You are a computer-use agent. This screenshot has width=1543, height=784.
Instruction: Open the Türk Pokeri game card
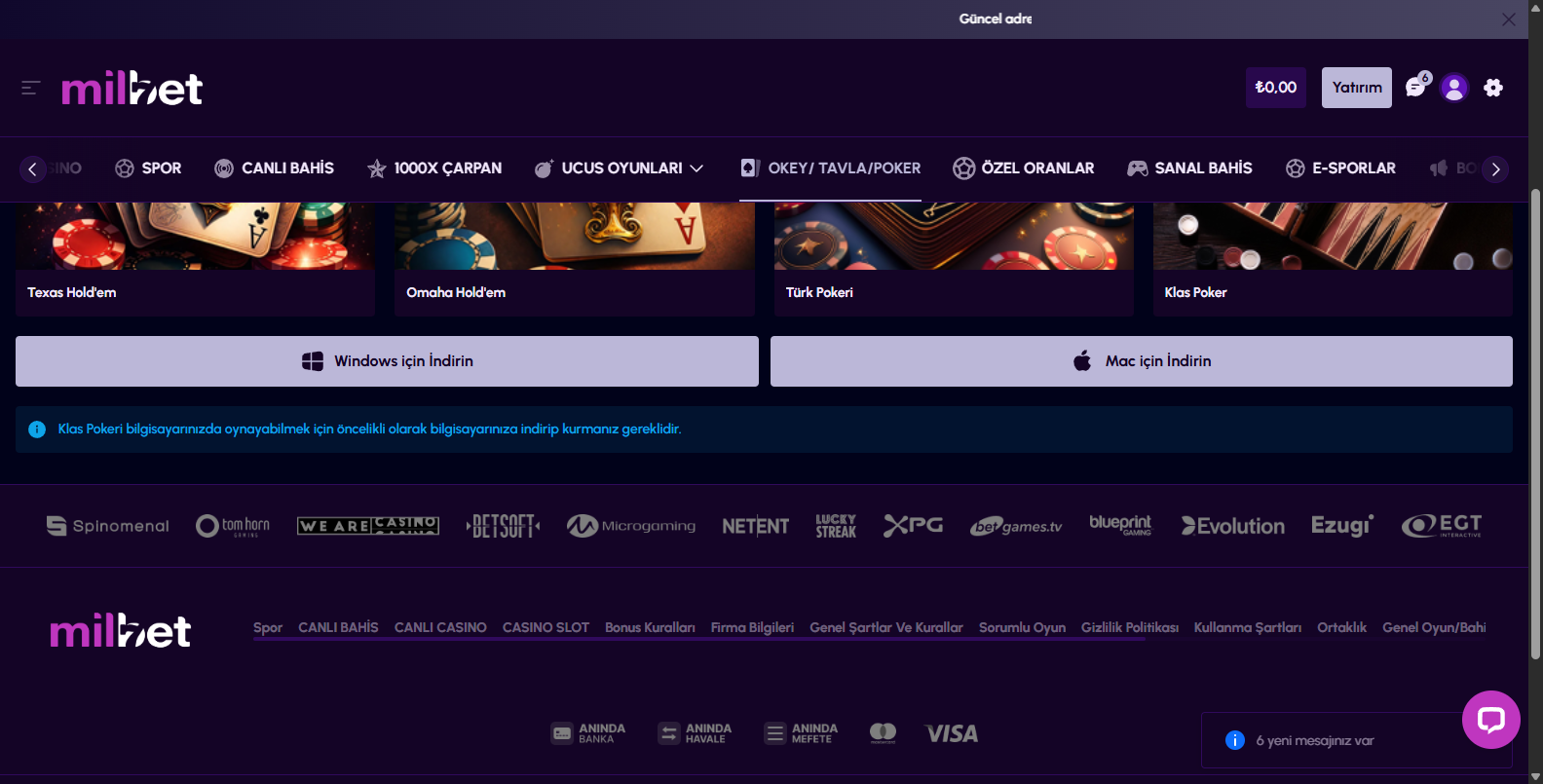954,259
